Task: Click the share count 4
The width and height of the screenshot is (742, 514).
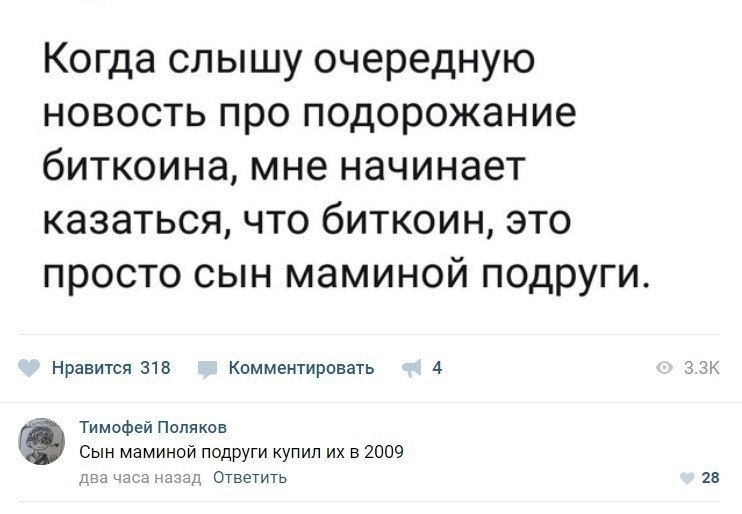Action: tap(437, 368)
